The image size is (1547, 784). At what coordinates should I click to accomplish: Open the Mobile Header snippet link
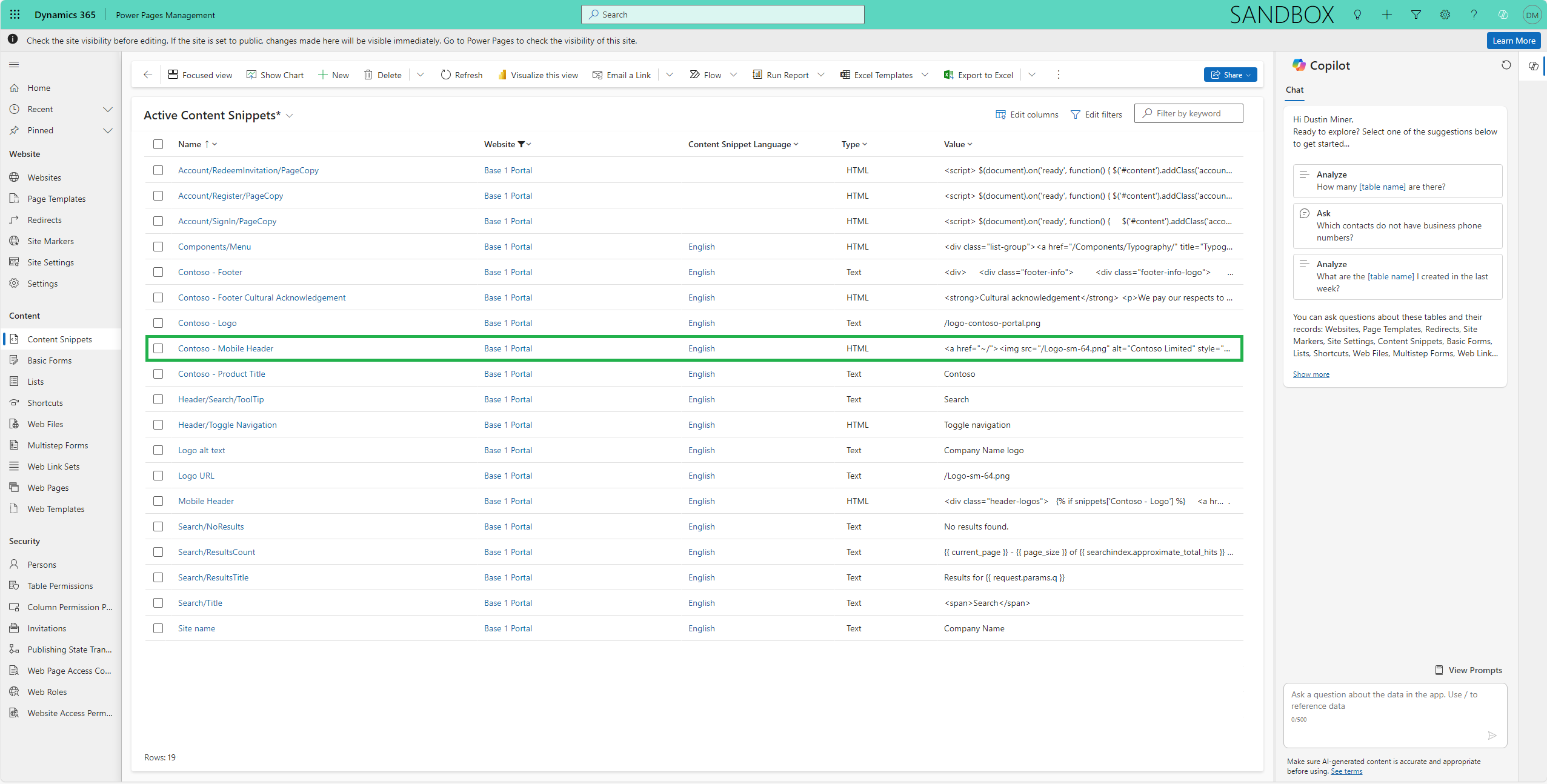pos(205,501)
